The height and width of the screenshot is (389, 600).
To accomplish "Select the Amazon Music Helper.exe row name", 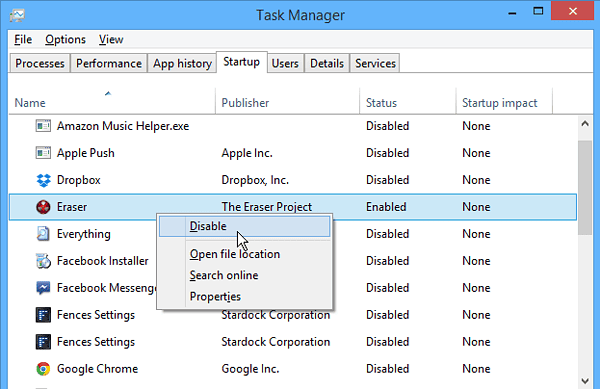I will click(x=123, y=126).
